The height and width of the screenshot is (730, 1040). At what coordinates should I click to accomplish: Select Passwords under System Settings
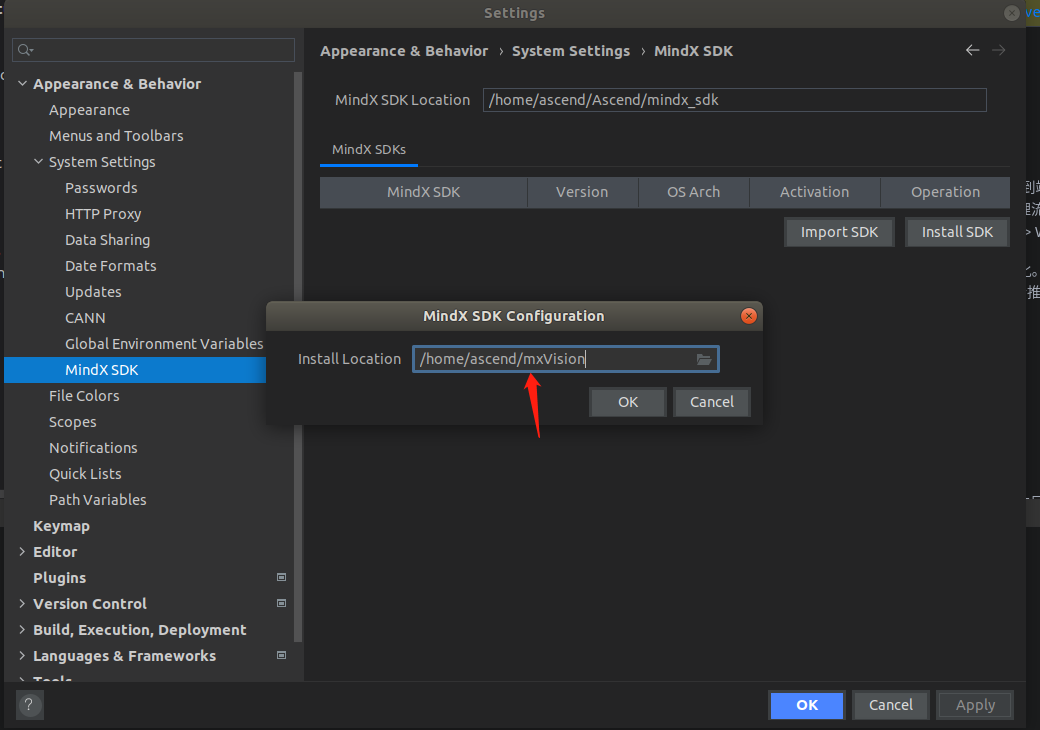pyautogui.click(x=101, y=188)
